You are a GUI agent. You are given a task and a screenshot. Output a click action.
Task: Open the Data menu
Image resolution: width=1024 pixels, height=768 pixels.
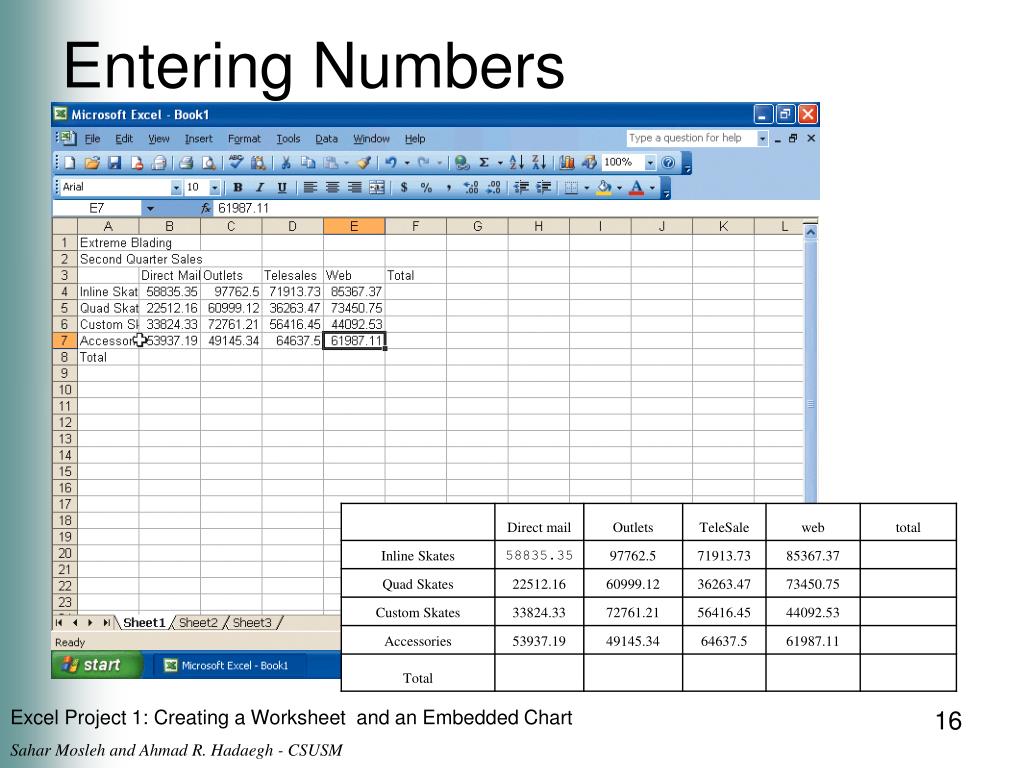327,138
